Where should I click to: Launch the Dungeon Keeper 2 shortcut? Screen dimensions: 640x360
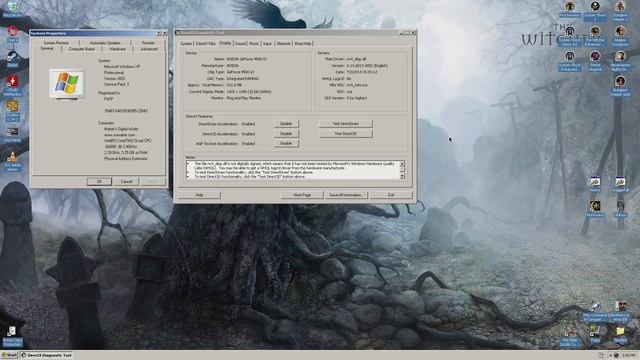620,10
